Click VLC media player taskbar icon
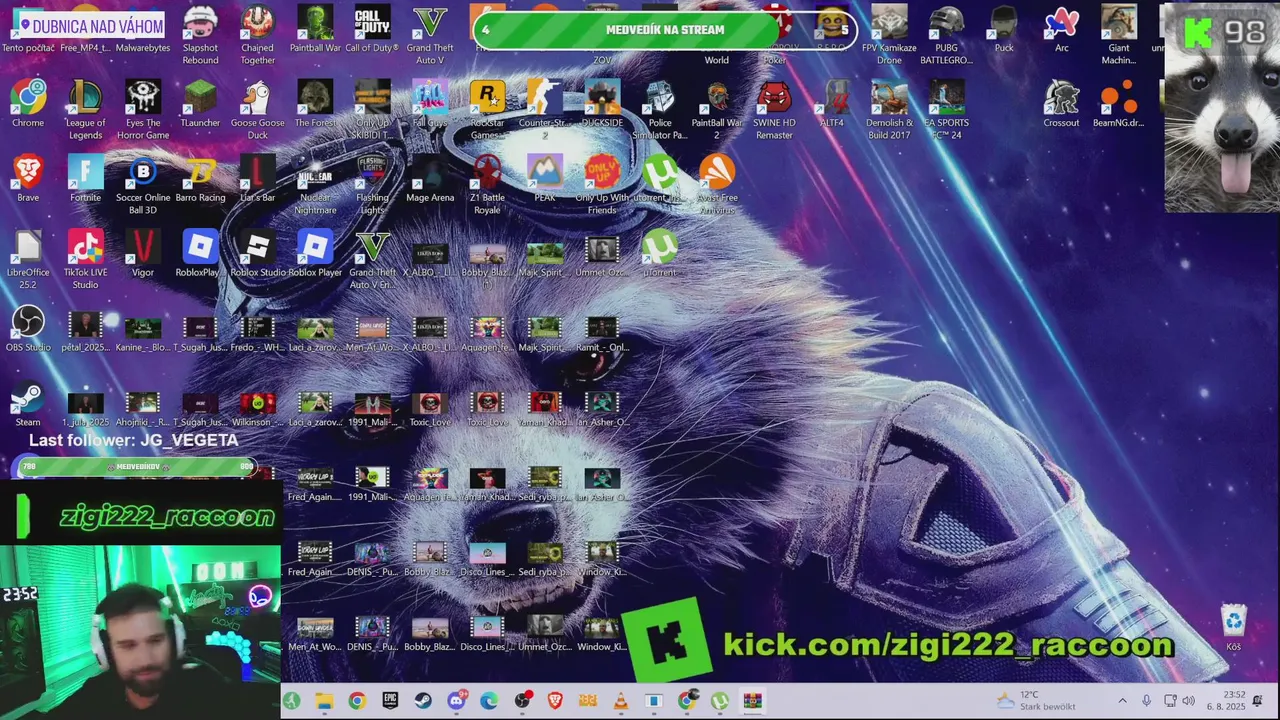The width and height of the screenshot is (1280, 720). 621,701
